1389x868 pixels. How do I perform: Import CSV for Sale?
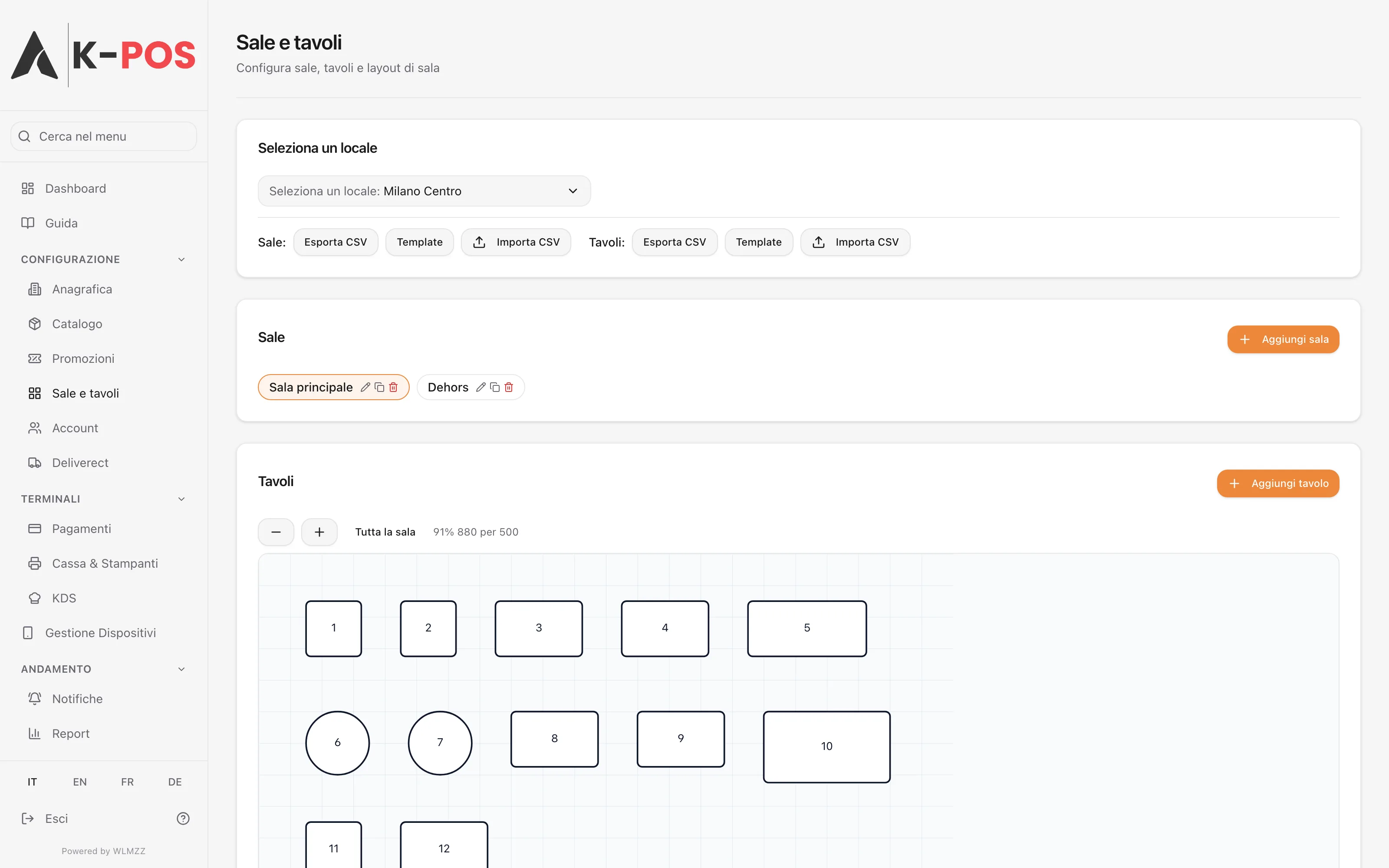coord(516,242)
